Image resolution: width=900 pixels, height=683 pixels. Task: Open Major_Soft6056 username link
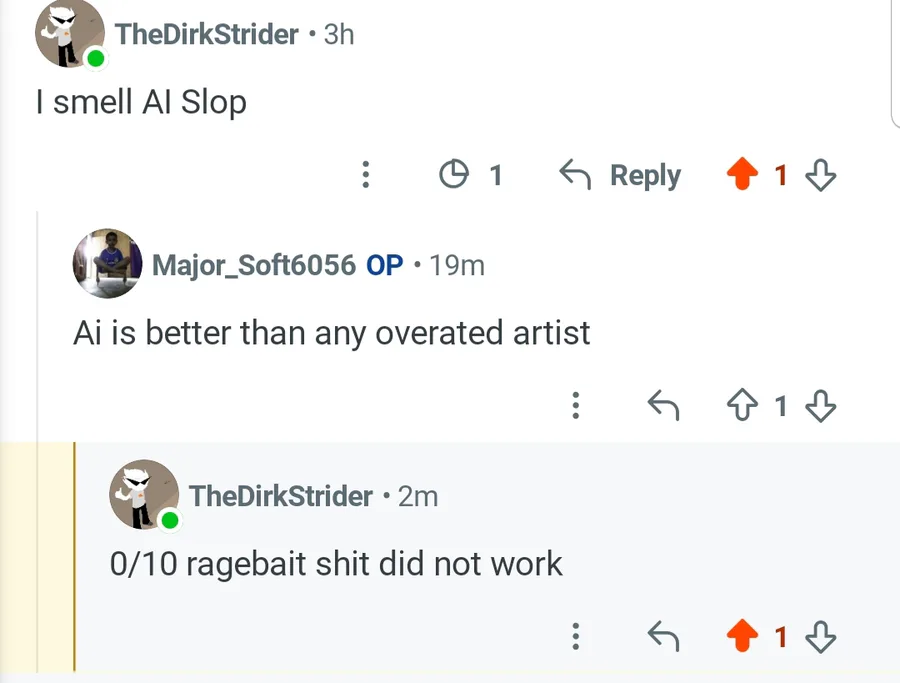click(x=254, y=265)
